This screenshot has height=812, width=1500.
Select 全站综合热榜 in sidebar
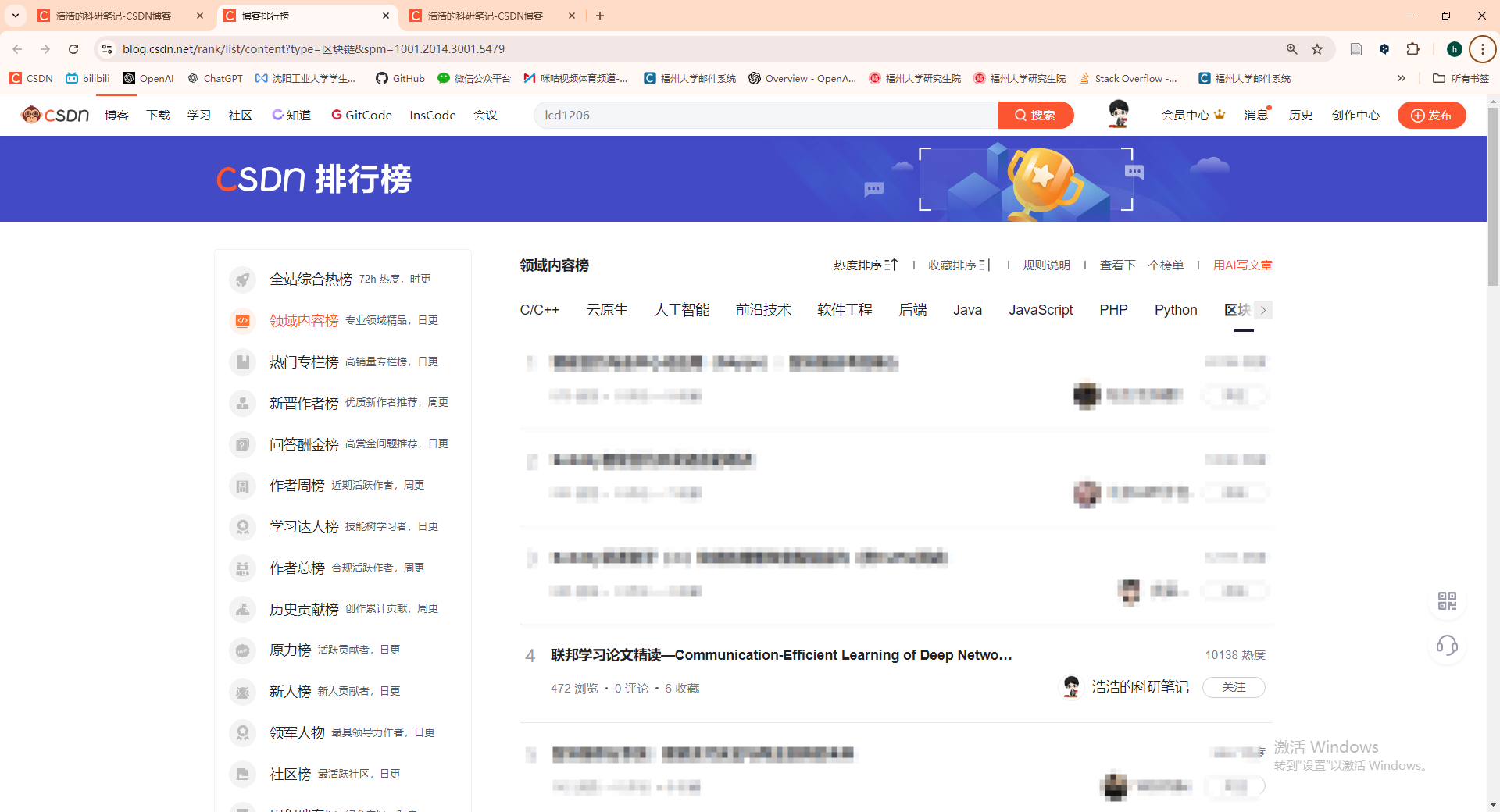[311, 280]
